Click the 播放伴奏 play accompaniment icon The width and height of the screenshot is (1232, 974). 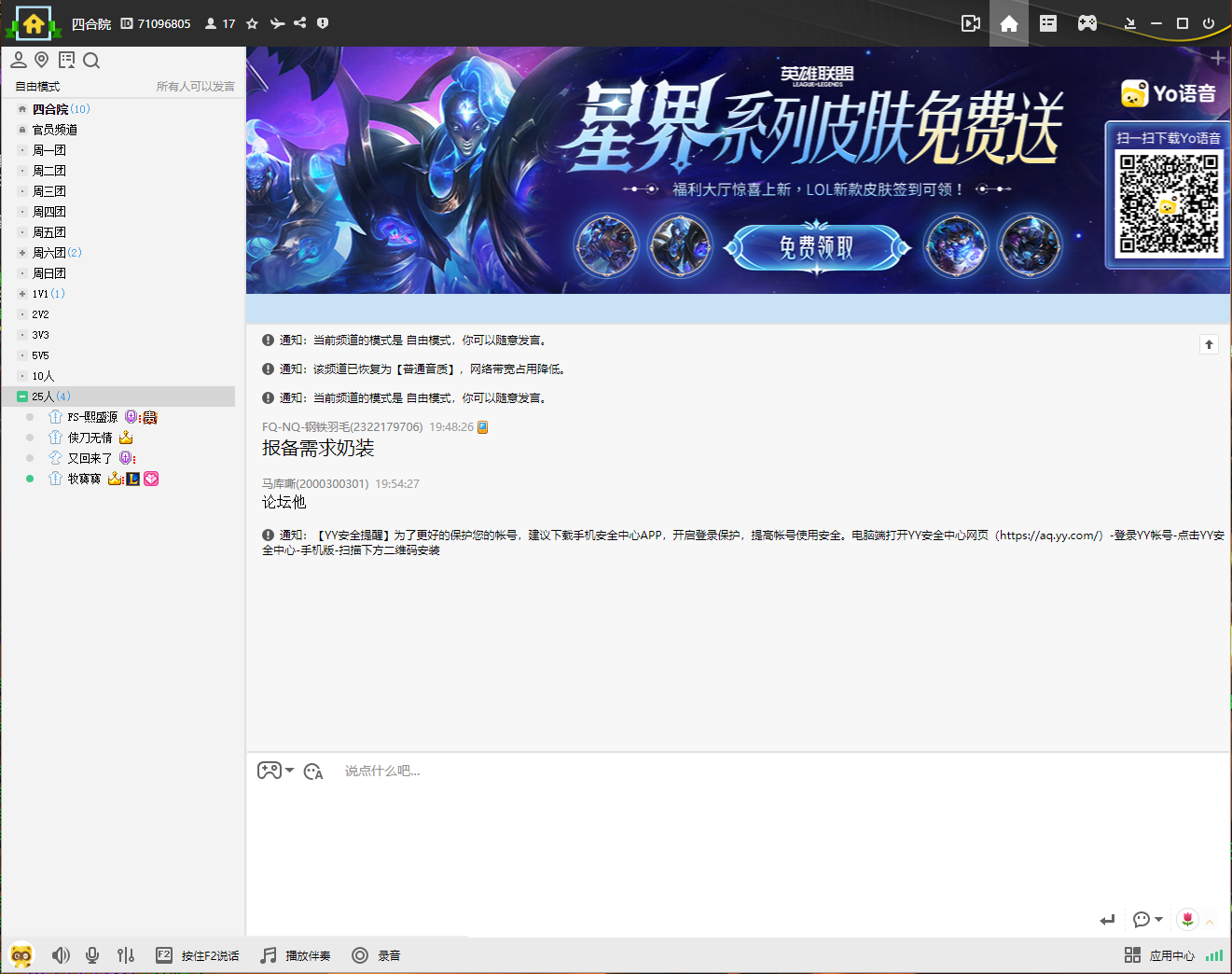tap(268, 955)
